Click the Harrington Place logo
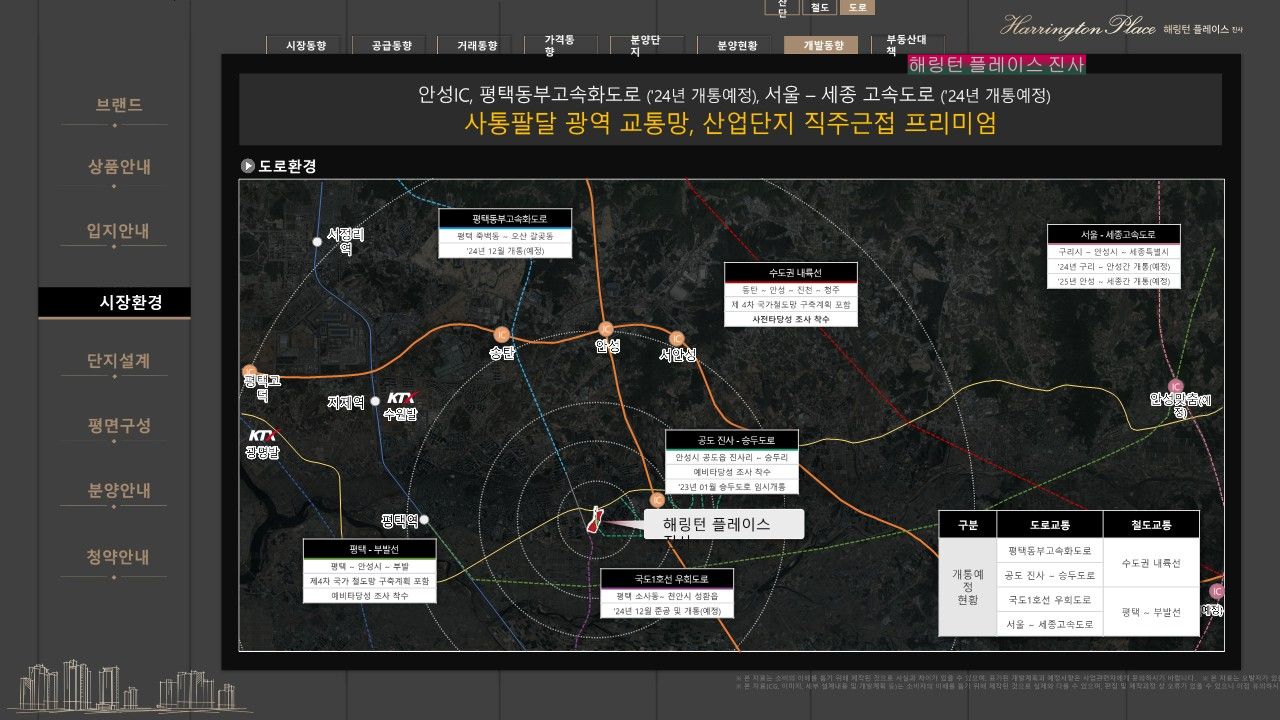The height and width of the screenshot is (720, 1280). point(1122,28)
